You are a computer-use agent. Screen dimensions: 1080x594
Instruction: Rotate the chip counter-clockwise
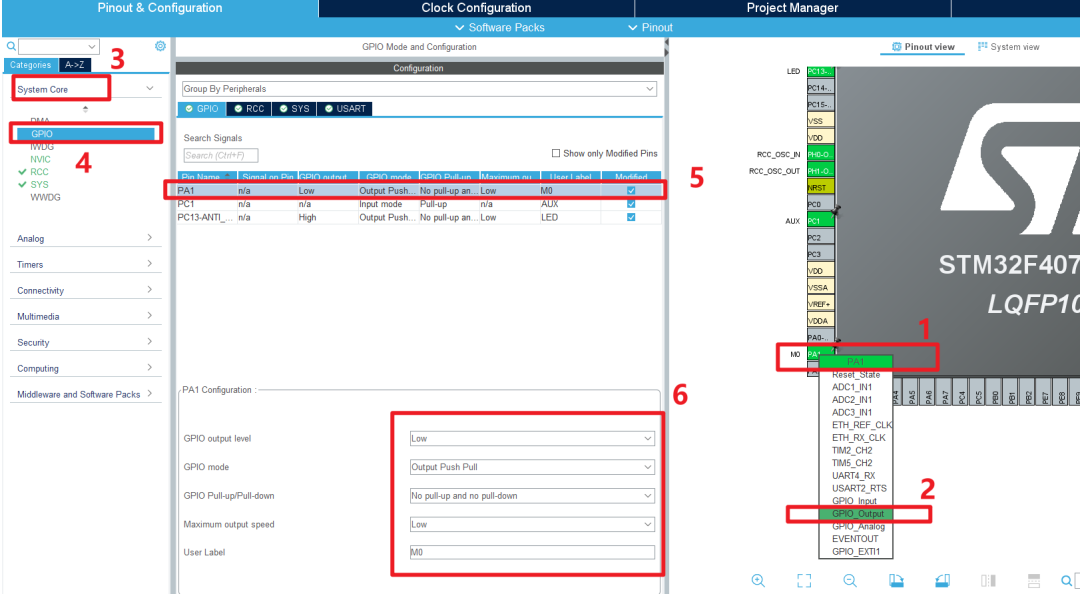click(x=942, y=580)
